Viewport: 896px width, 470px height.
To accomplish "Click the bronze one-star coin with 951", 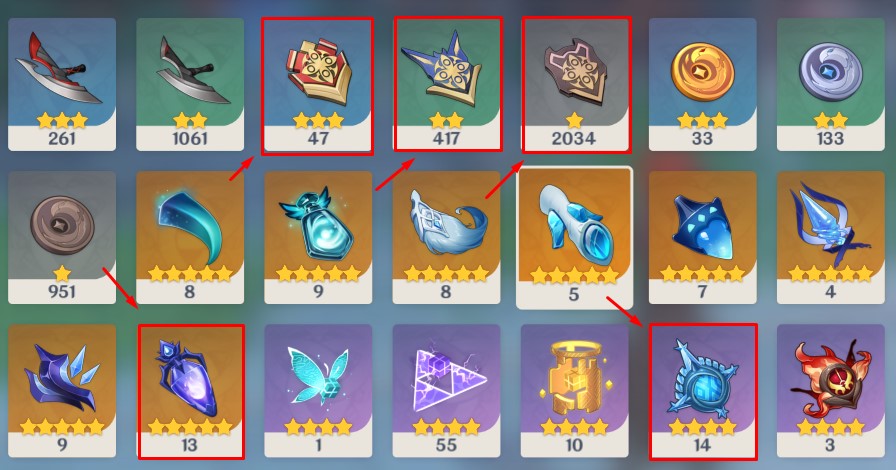I will coord(62,237).
